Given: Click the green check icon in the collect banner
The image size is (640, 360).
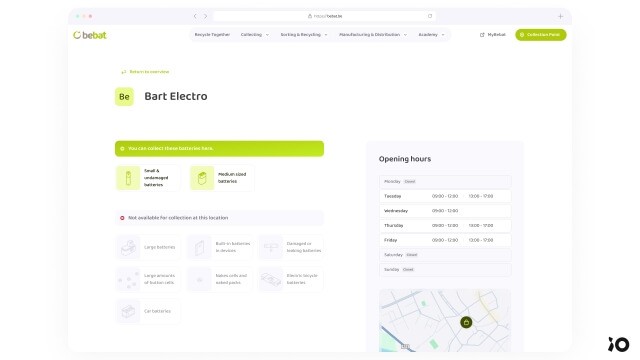Looking at the screenshot, I should 122,149.
